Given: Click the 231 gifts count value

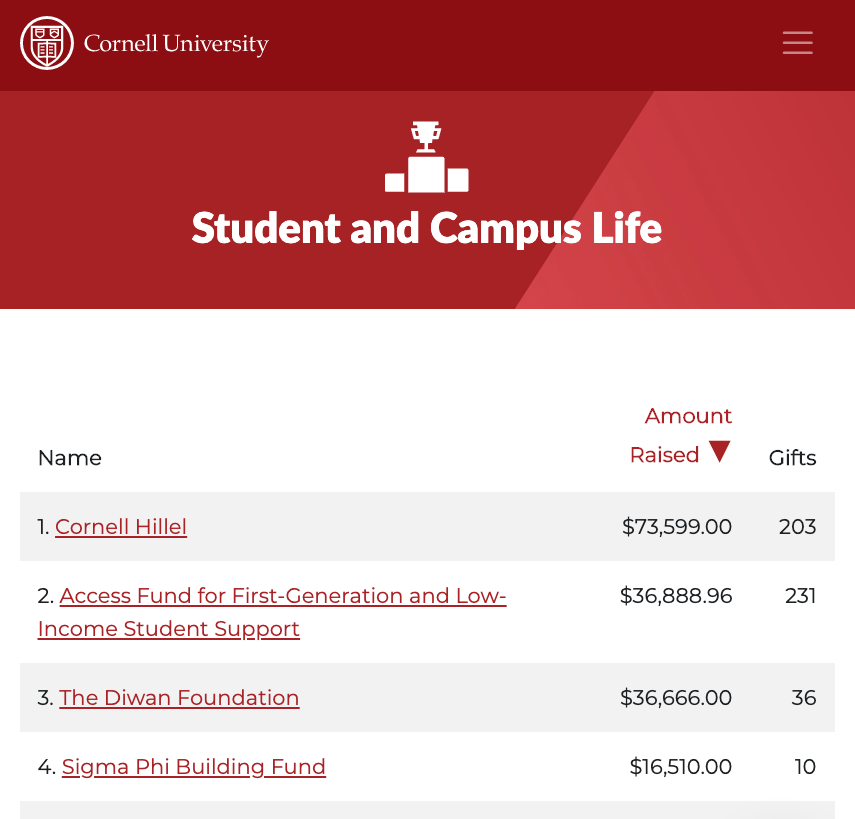Looking at the screenshot, I should point(800,595).
